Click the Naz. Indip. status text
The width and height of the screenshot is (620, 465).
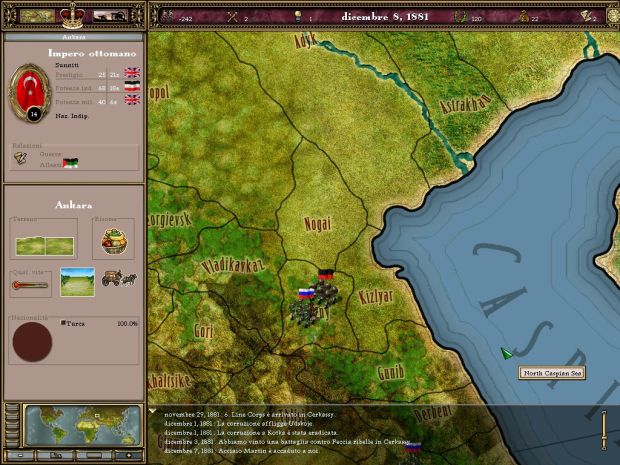point(72,116)
